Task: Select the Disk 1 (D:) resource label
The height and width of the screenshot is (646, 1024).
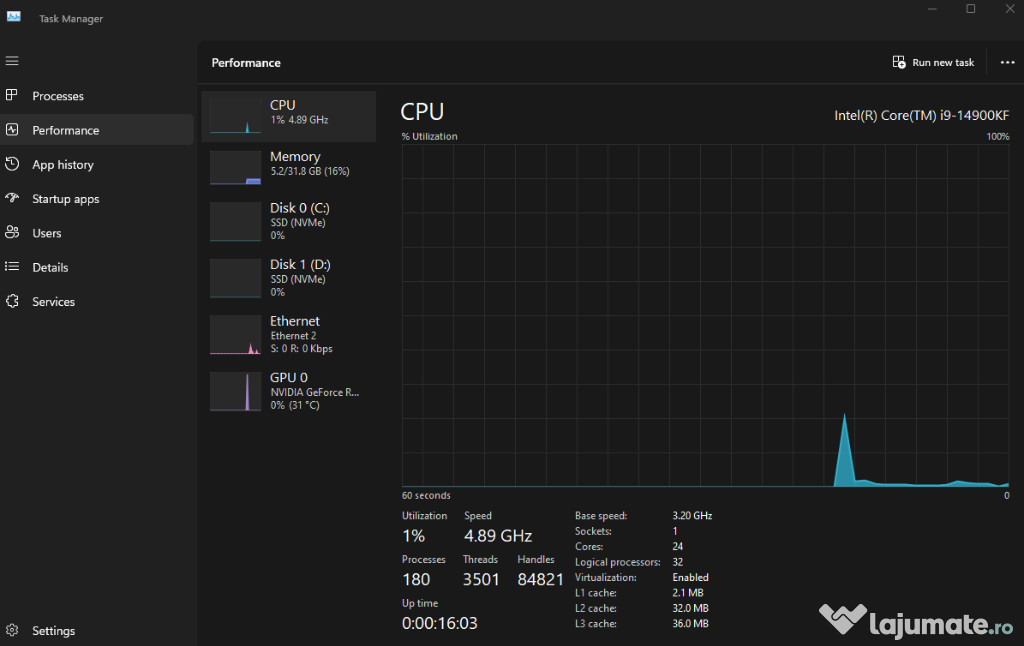Action: click(x=300, y=265)
